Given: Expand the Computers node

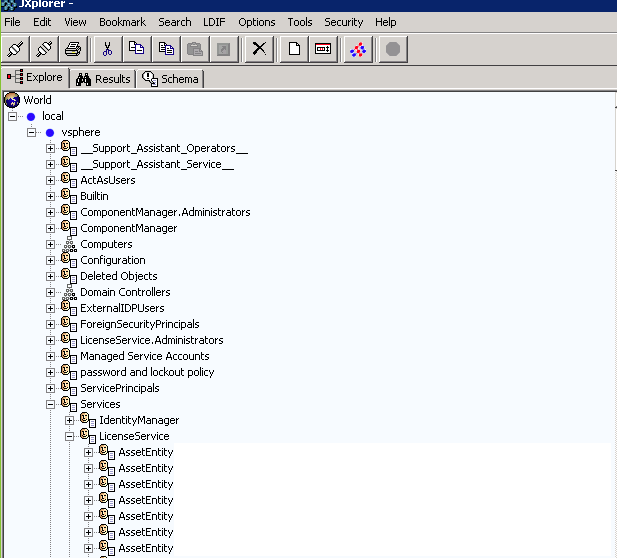Looking at the screenshot, I should click(x=50, y=244).
